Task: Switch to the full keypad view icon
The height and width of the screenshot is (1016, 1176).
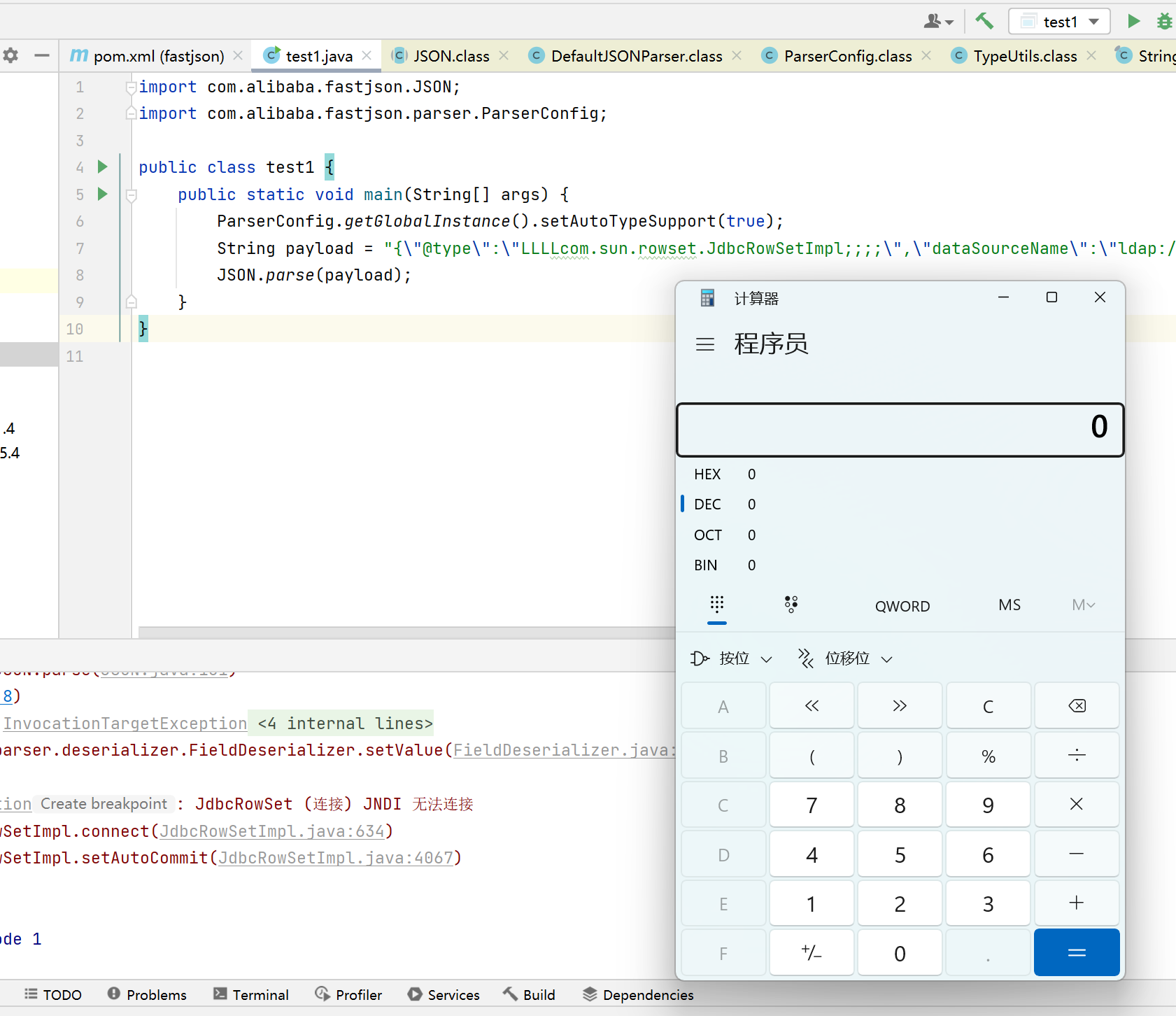Action: coord(717,605)
